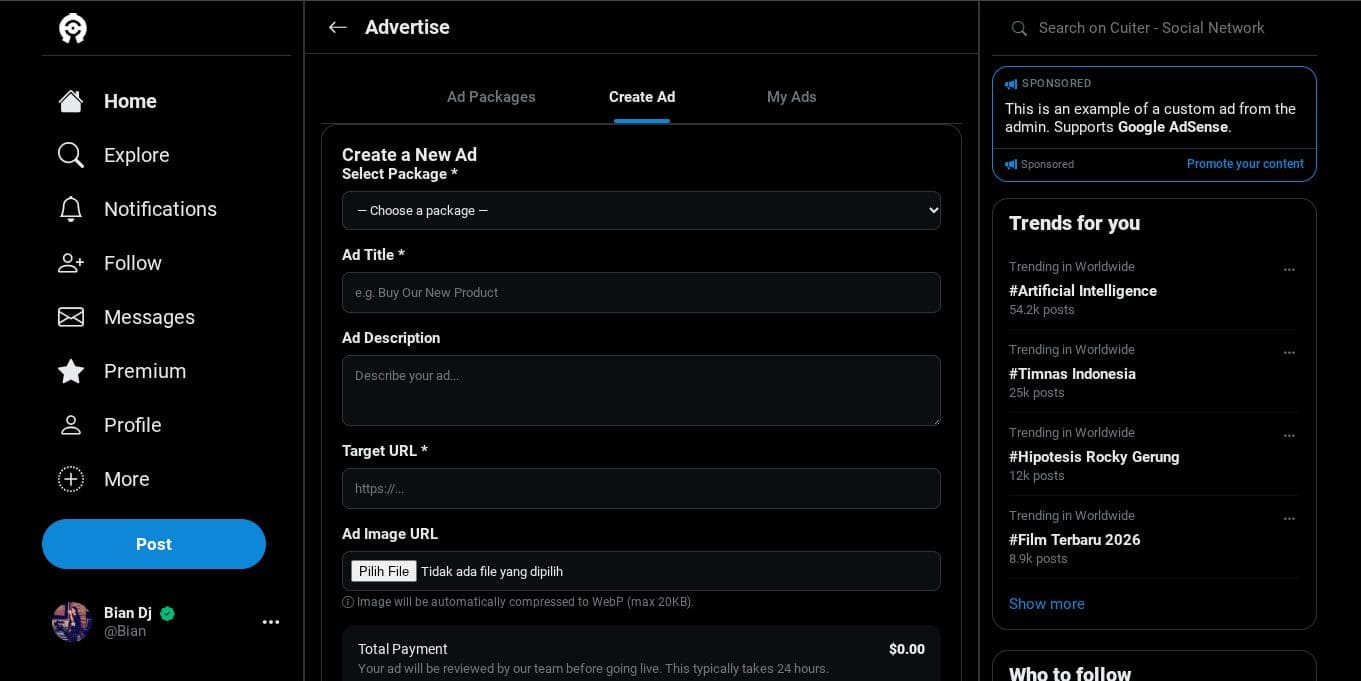The image size is (1361, 681).
Task: Switch to the Ad Packages tab
Action: (491, 97)
